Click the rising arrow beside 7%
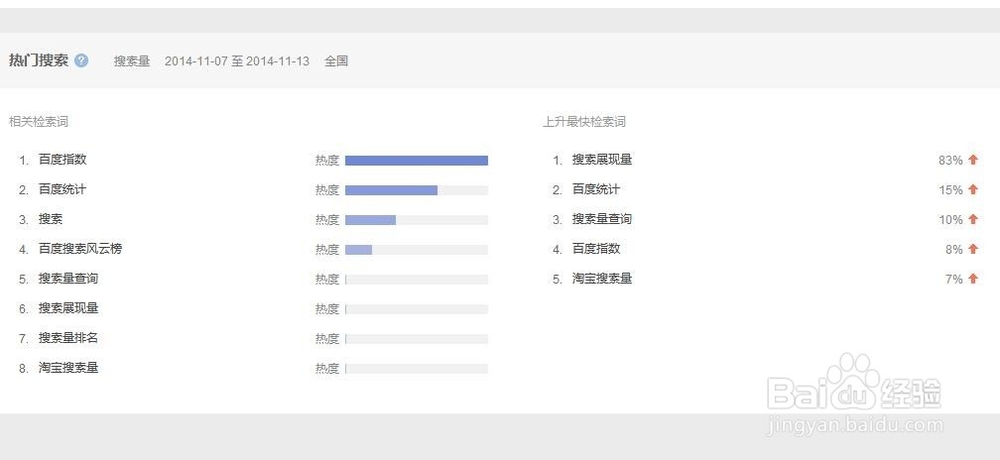 click(972, 279)
